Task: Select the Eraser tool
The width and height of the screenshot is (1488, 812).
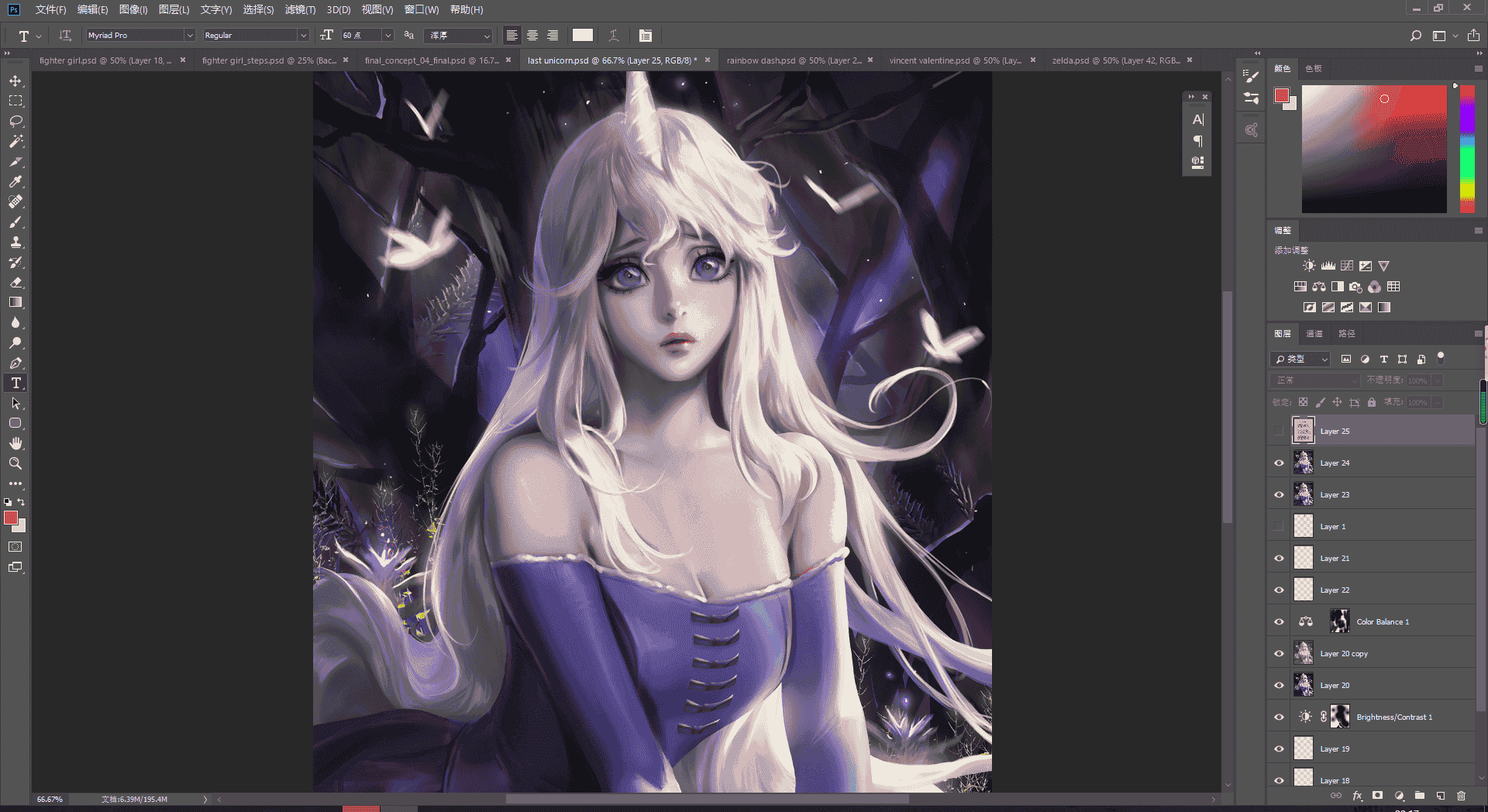Action: click(x=15, y=283)
